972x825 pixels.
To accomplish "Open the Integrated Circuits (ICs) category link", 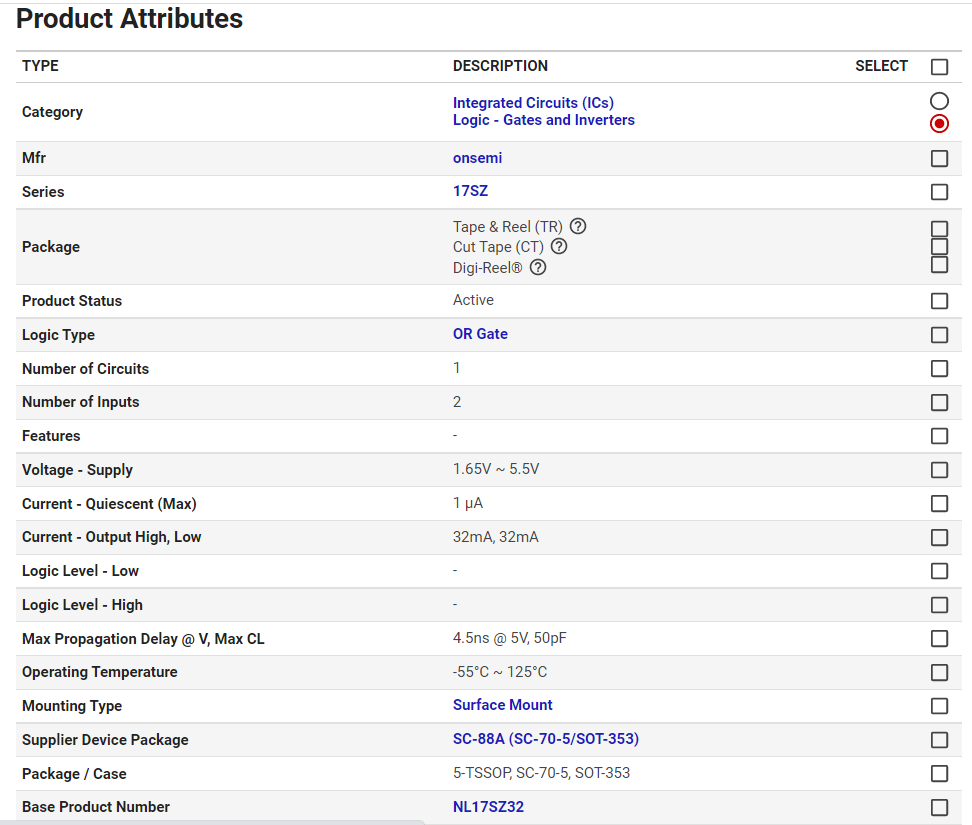I will click(533, 103).
